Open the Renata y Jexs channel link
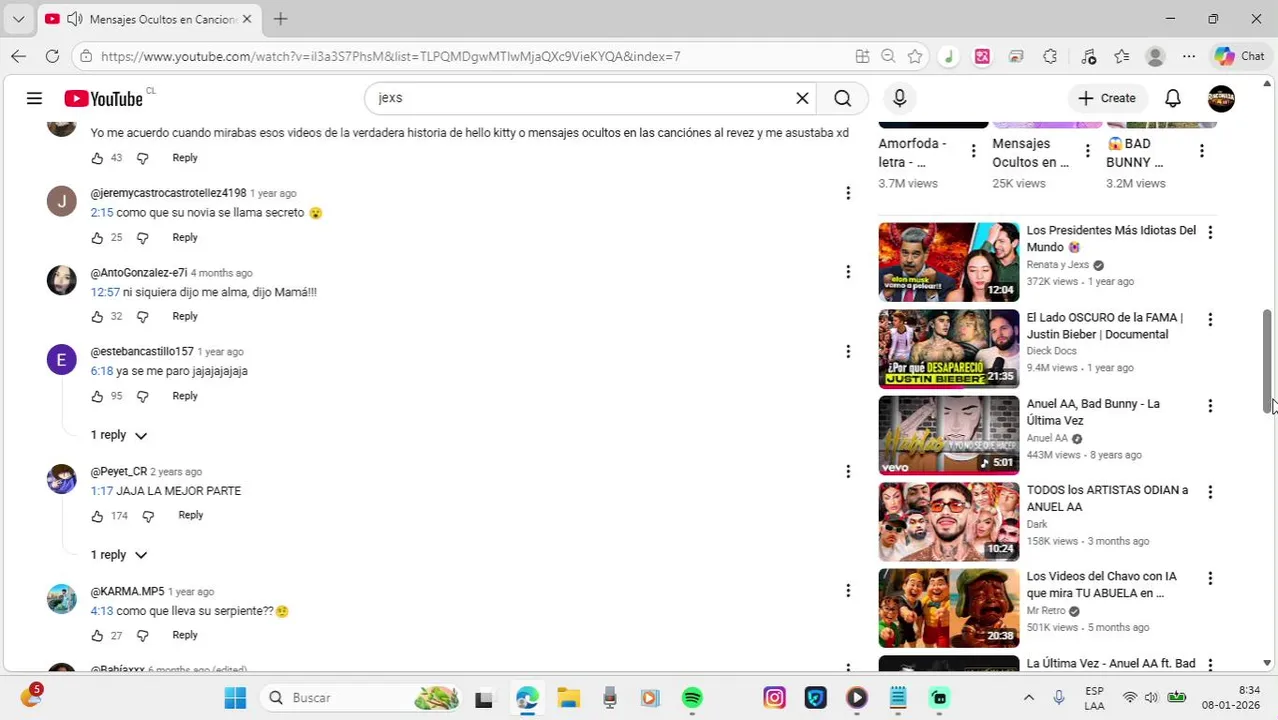This screenshot has height=720, width=1278. click(x=1057, y=265)
